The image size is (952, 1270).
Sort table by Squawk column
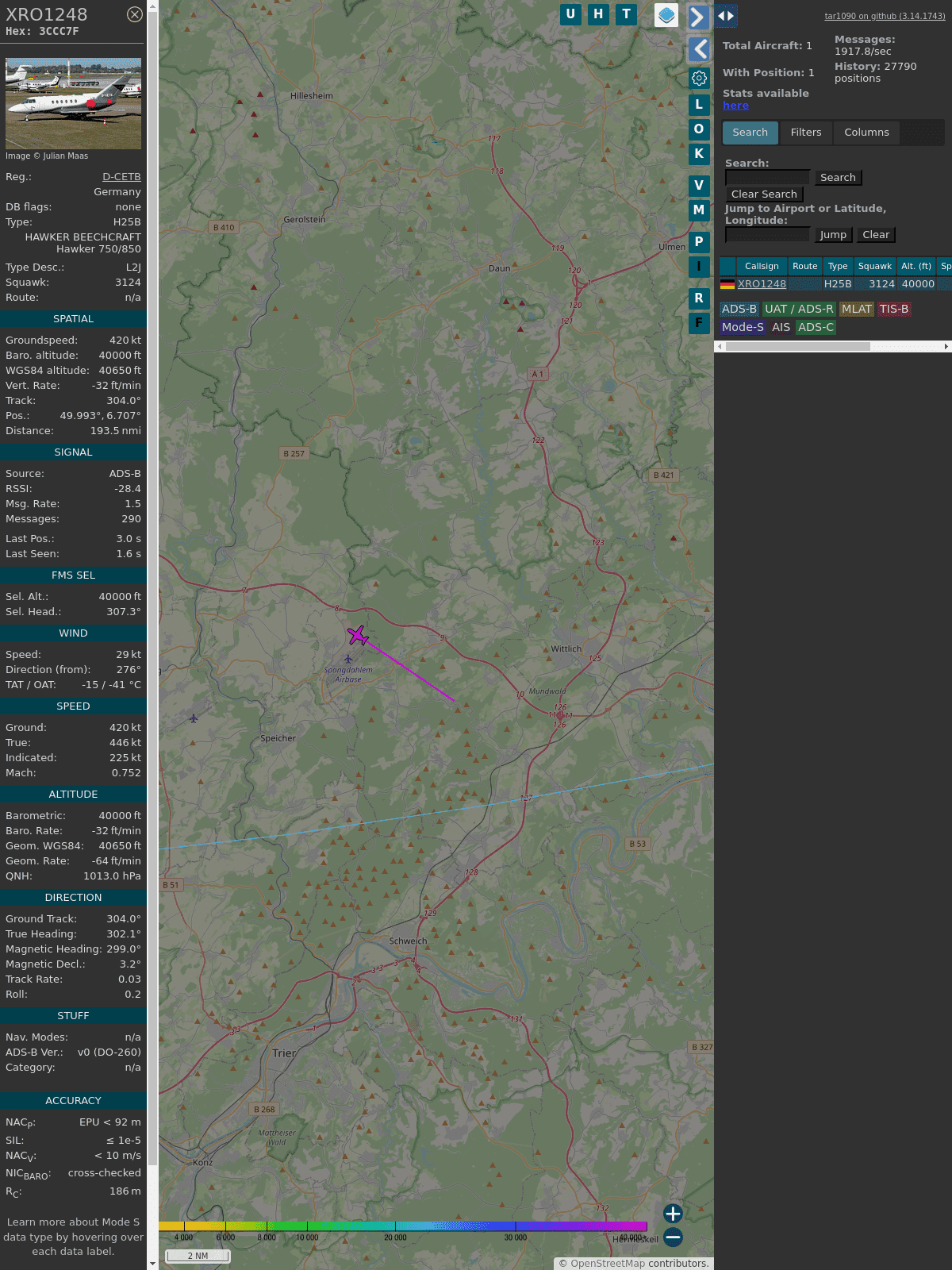pyautogui.click(x=875, y=267)
